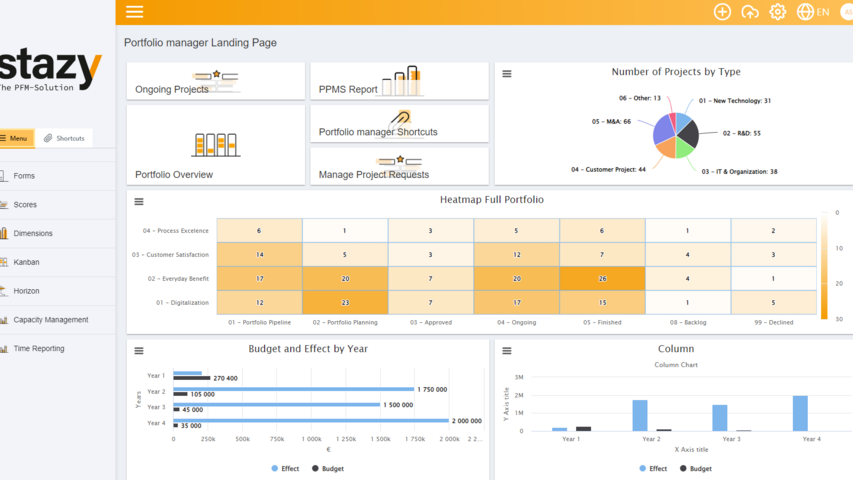Screen dimensions: 853x480
Task: Open settings gear in top bar
Action: click(x=777, y=12)
